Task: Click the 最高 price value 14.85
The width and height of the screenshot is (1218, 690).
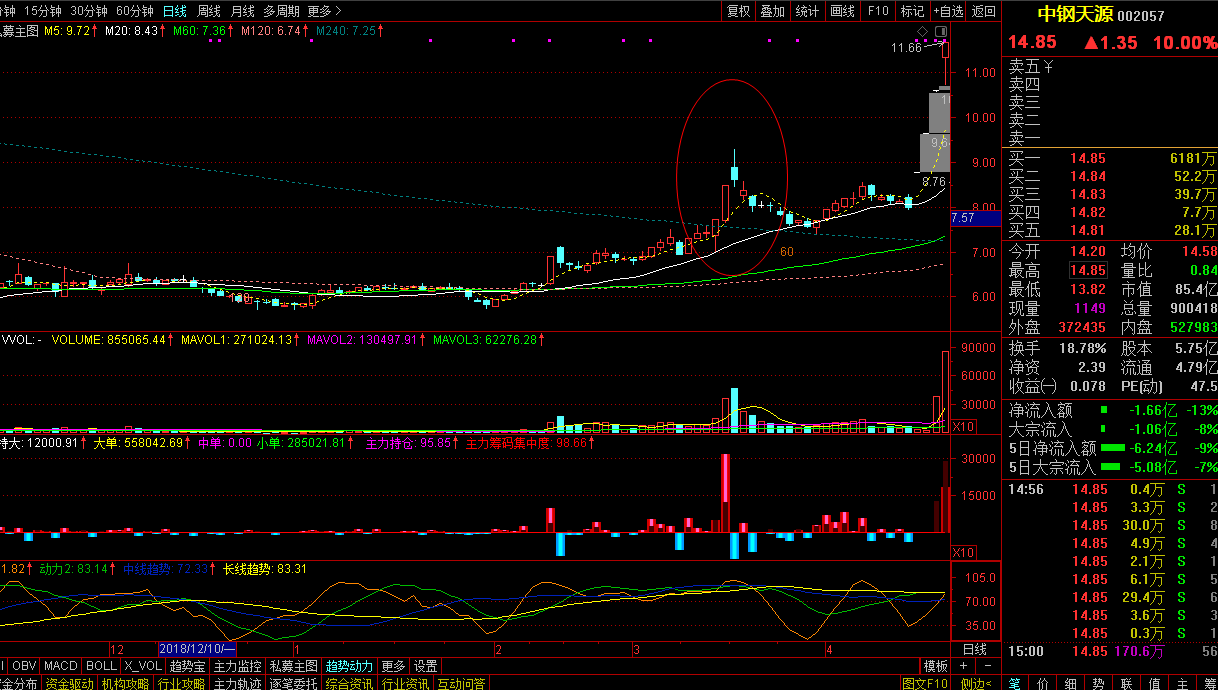Action: pyautogui.click(x=1089, y=271)
